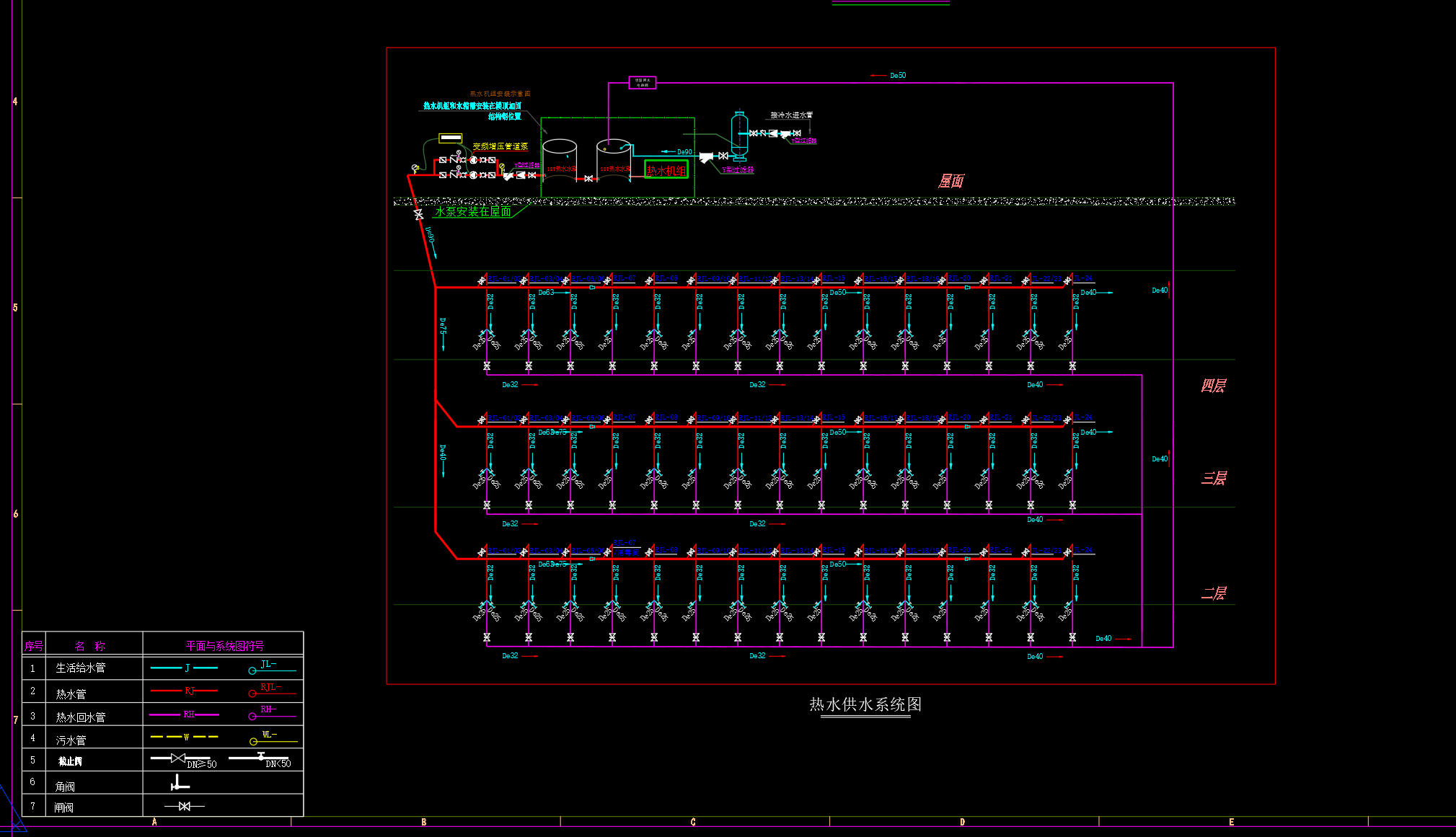Select the 二层 floor label
The width and height of the screenshot is (1456, 837).
[1213, 593]
